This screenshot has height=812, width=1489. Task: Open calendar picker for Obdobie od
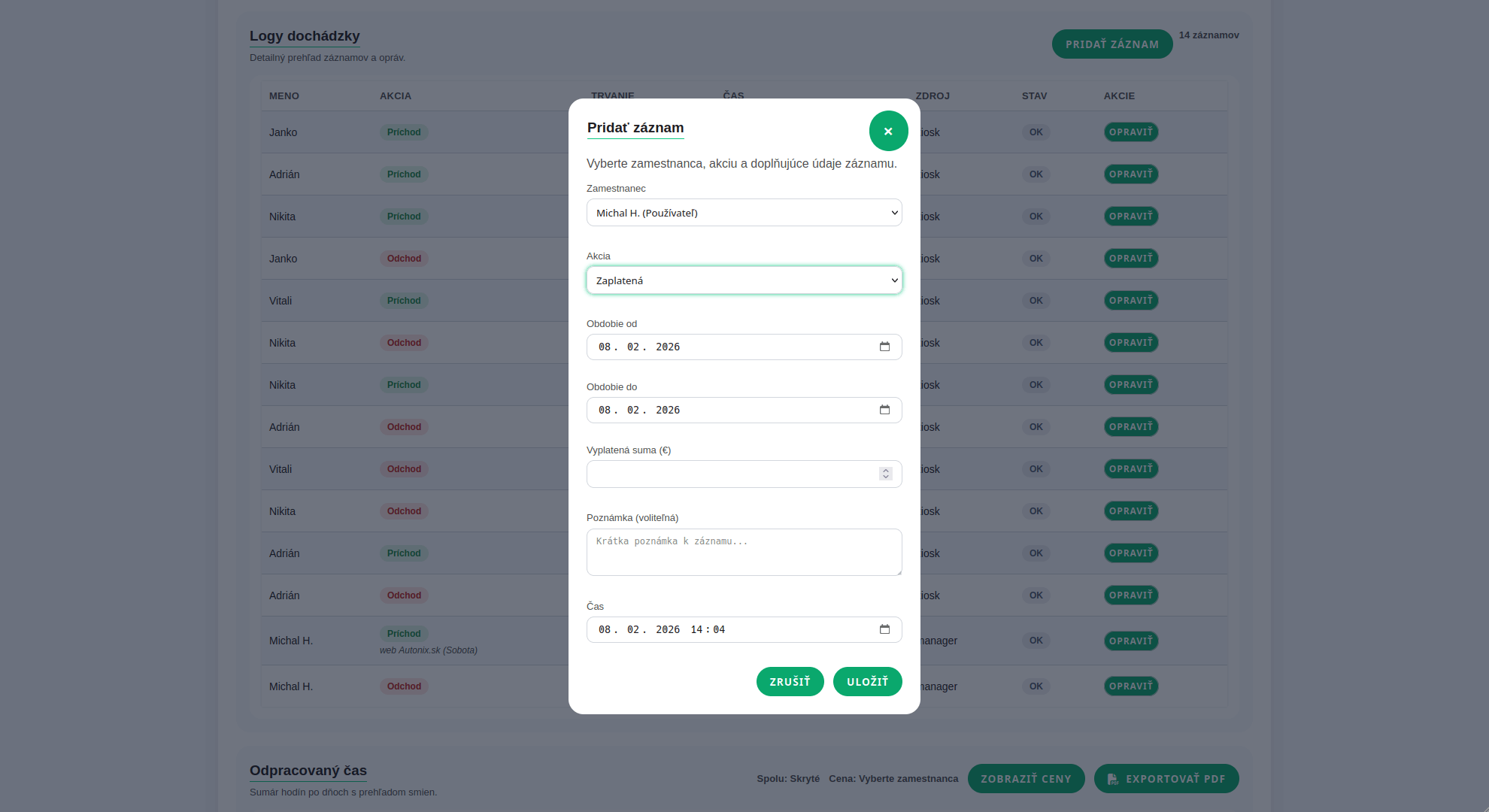[x=884, y=347]
